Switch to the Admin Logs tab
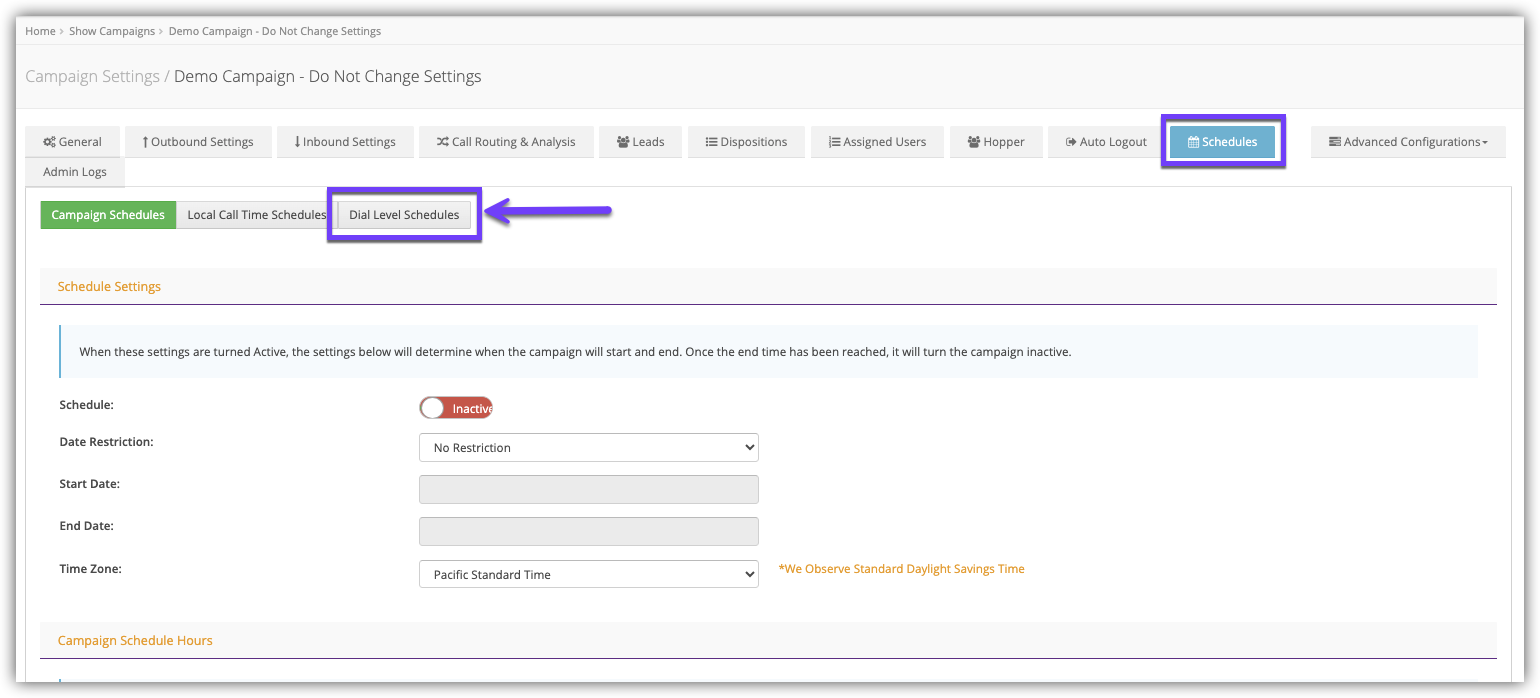 75,172
